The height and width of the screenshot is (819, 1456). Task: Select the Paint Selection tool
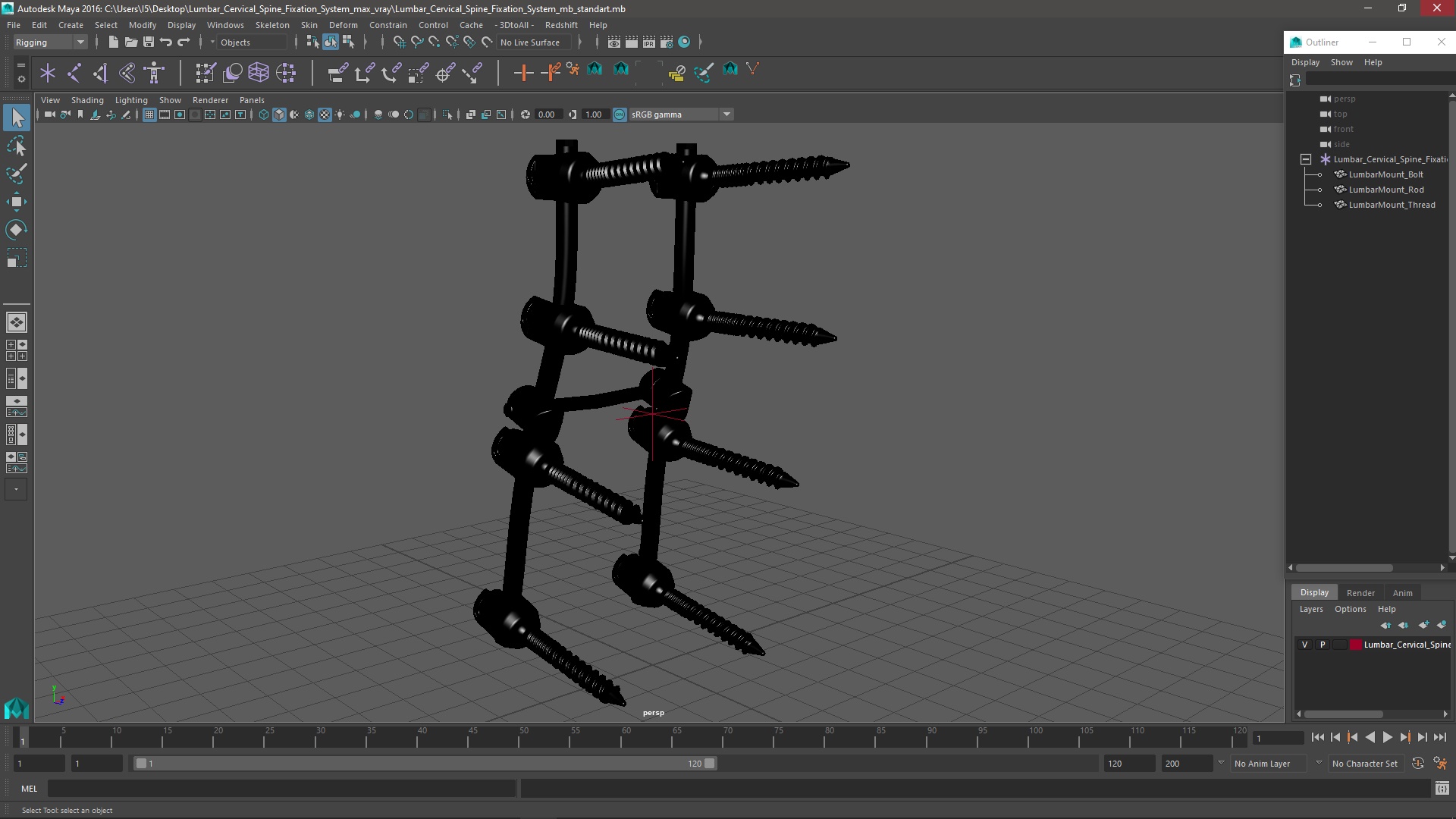[x=17, y=174]
